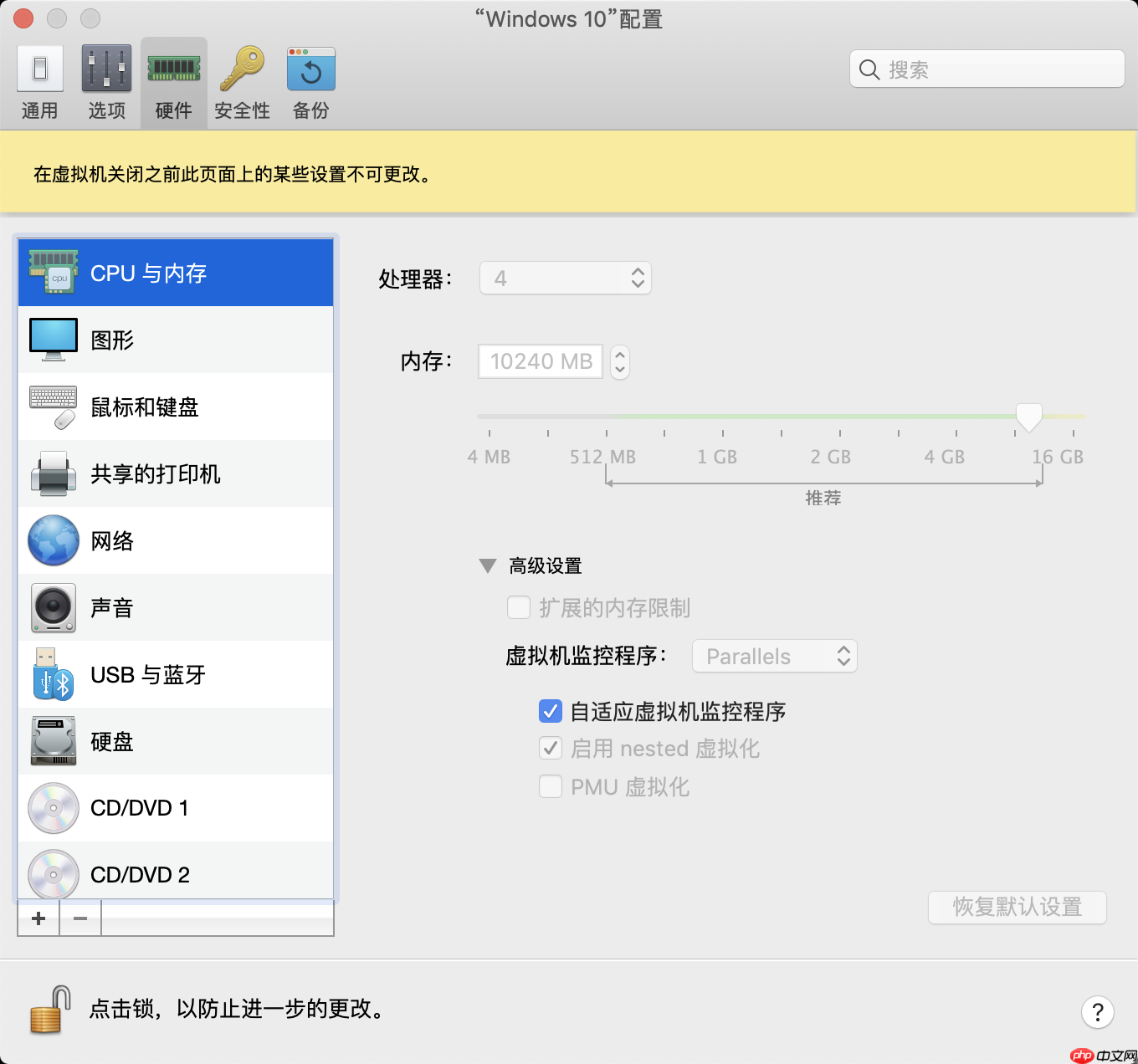Open the 备份 settings page
The height and width of the screenshot is (1064, 1138).
(310, 81)
